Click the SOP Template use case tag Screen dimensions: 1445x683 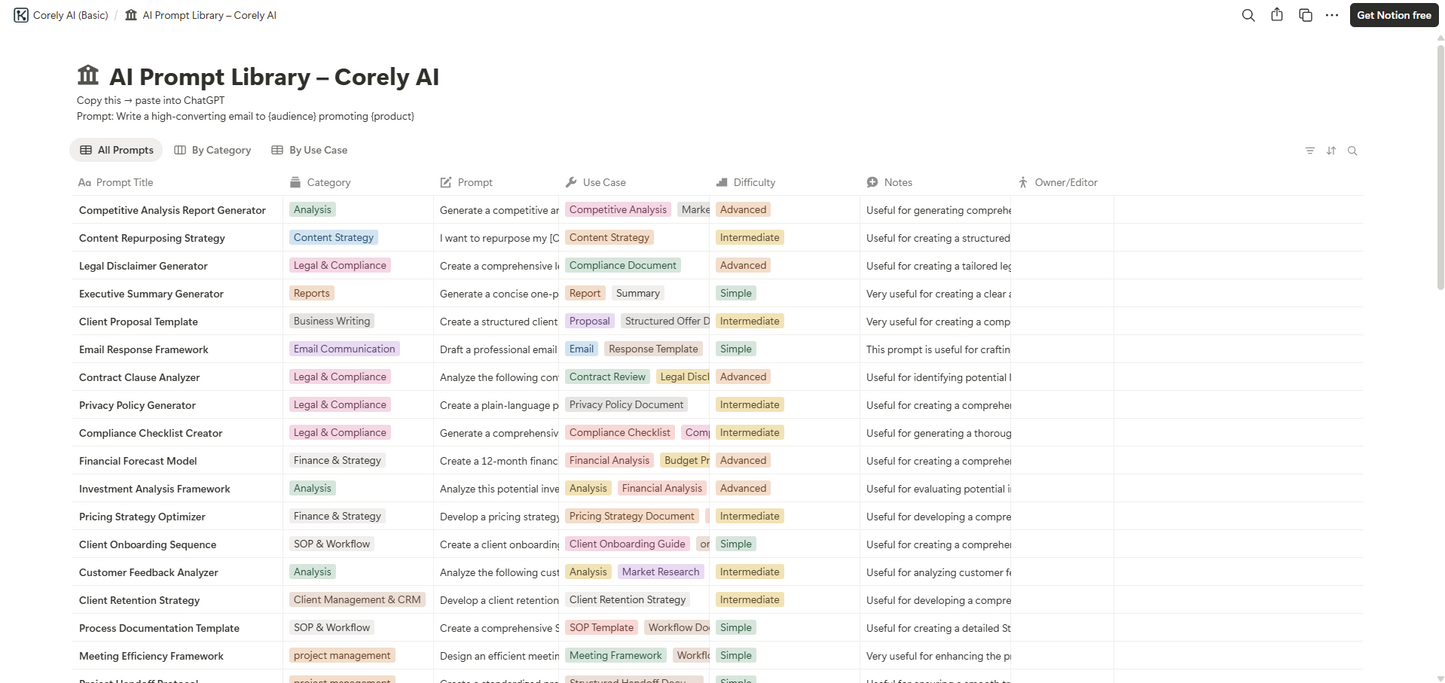pos(601,628)
